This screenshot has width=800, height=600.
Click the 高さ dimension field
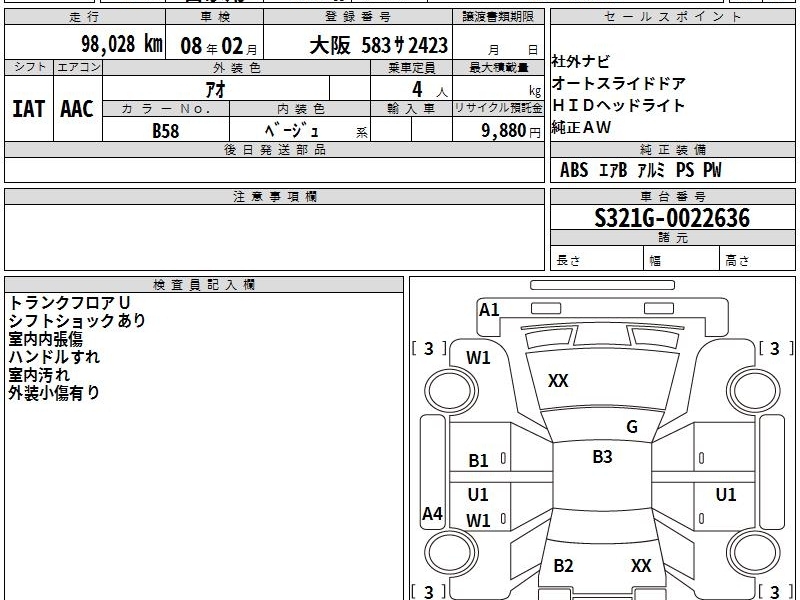[x=757, y=260]
